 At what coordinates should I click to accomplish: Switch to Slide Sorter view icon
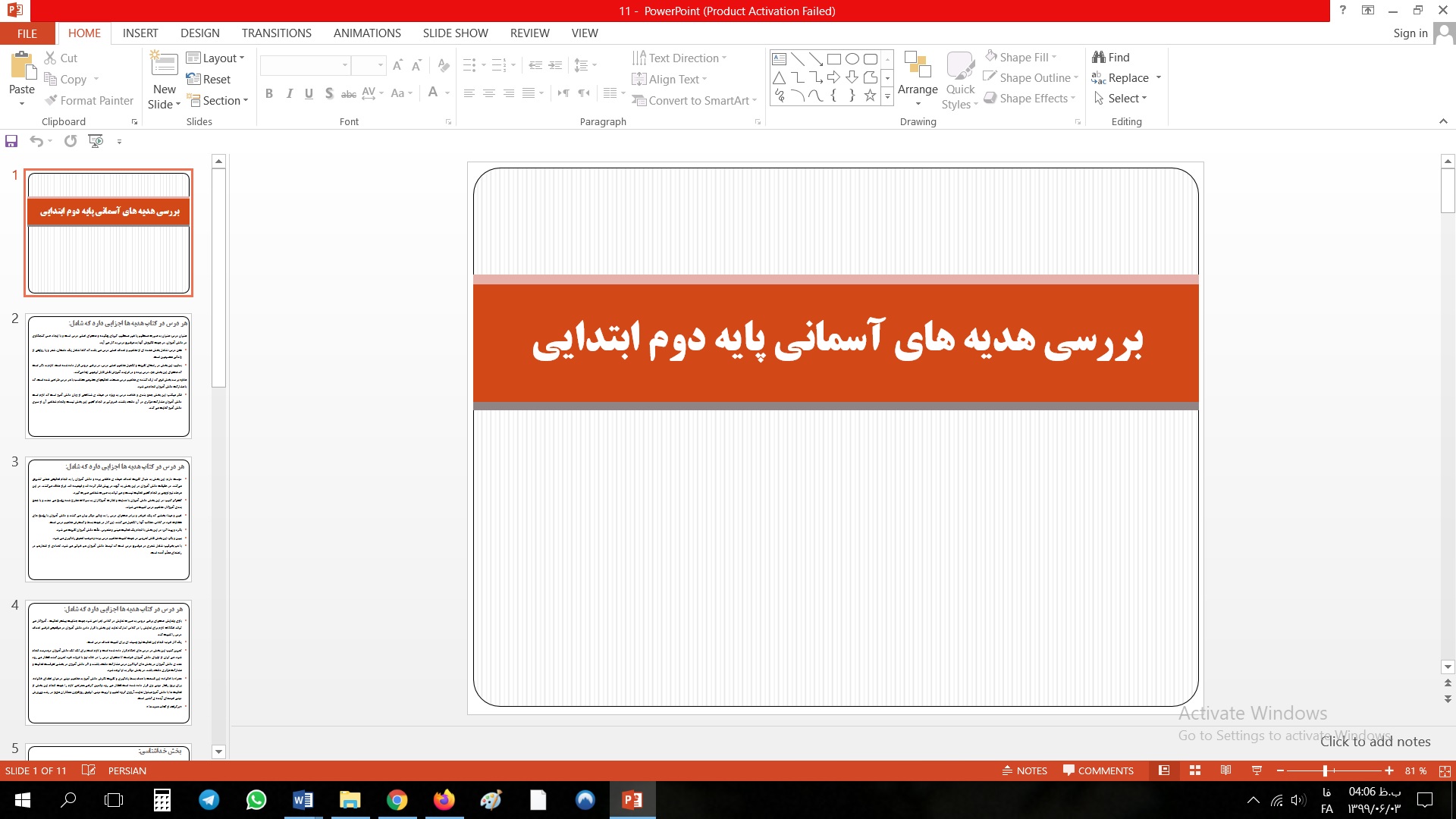point(1195,770)
